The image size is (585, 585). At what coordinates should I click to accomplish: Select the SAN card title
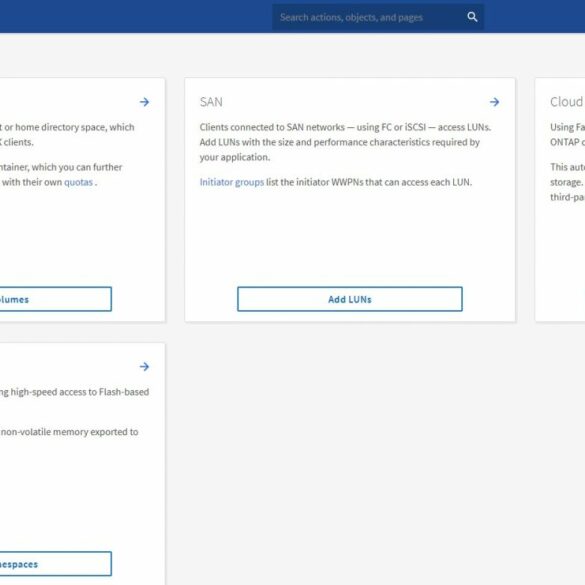211,102
